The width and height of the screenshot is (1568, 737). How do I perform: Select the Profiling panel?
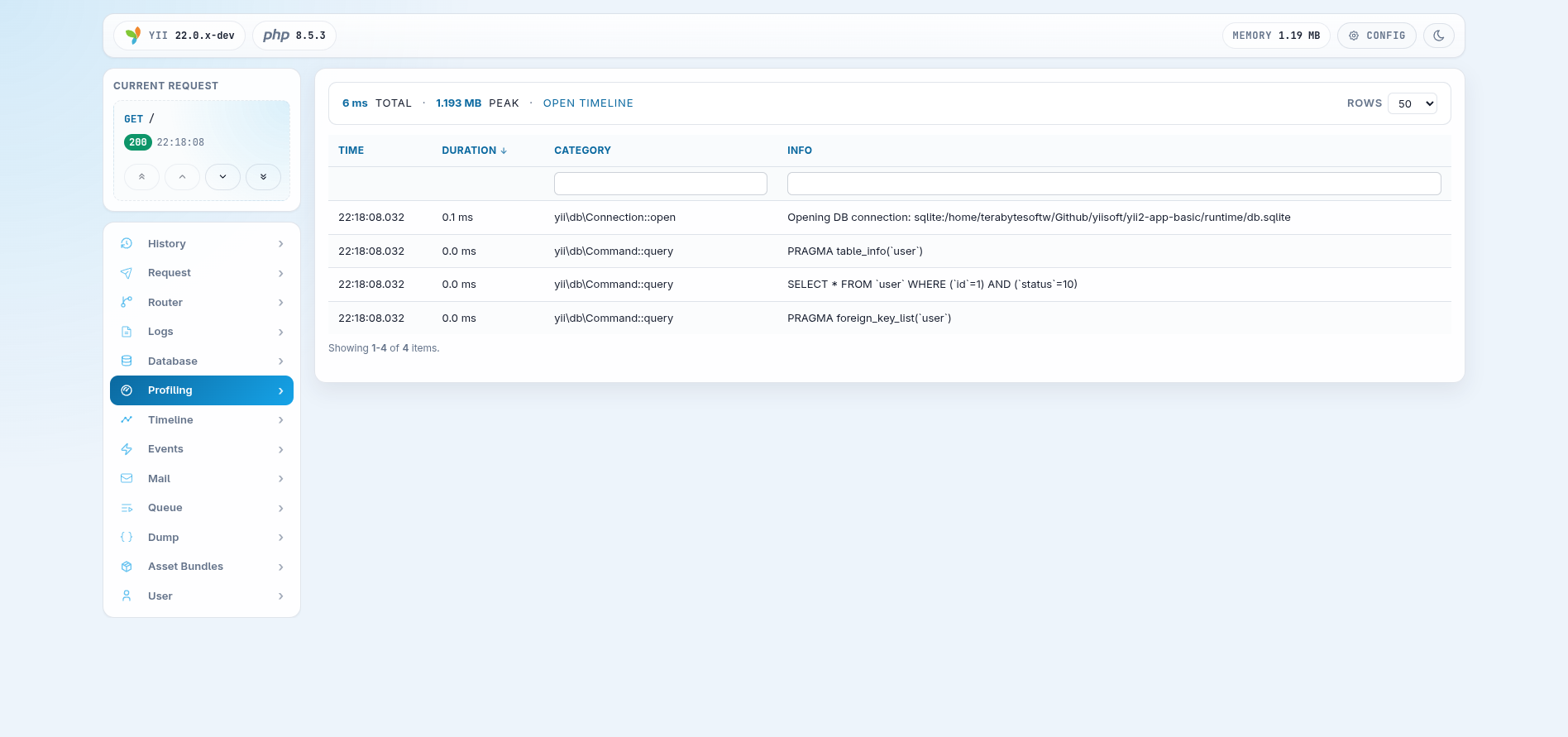[x=202, y=390]
